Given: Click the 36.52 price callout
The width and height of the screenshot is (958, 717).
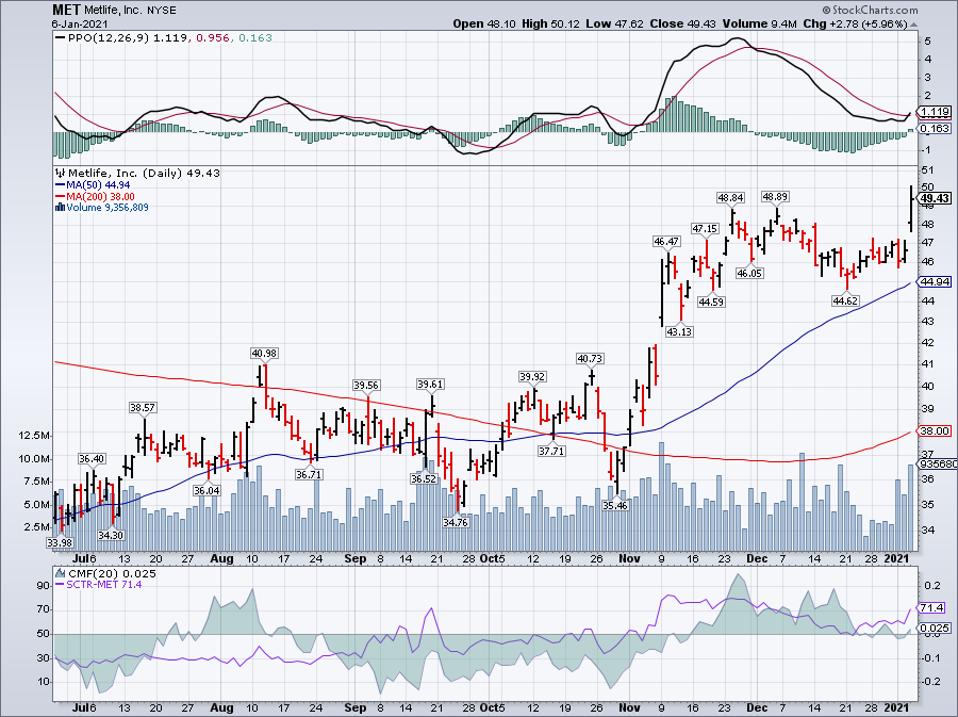Looking at the screenshot, I should coord(424,479).
